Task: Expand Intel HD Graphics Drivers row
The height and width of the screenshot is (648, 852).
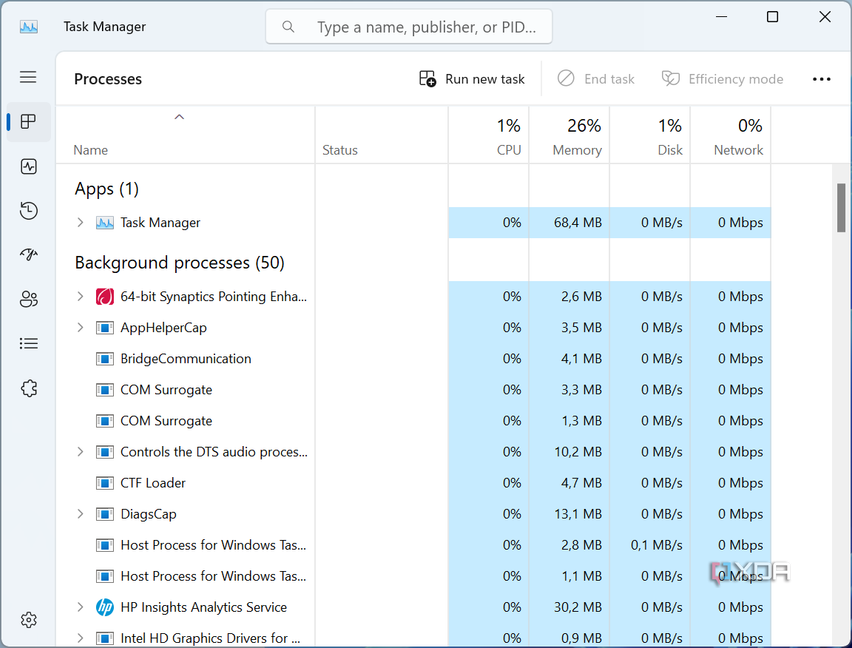Action: coord(80,638)
